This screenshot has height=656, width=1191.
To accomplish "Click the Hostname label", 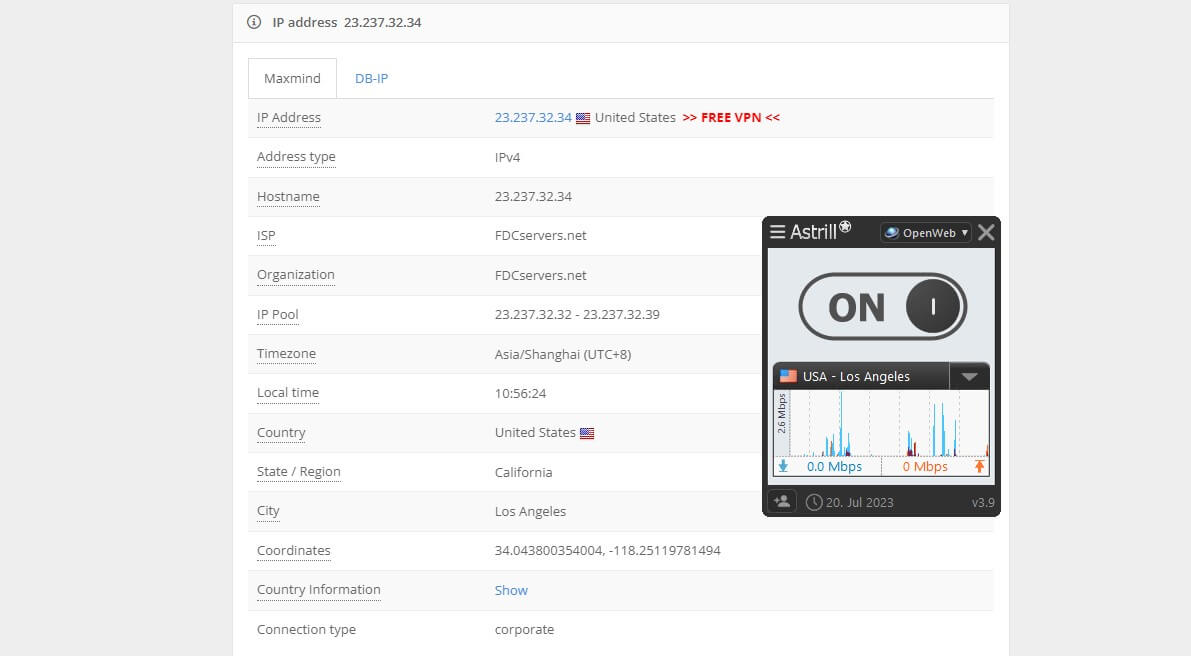I will (288, 197).
